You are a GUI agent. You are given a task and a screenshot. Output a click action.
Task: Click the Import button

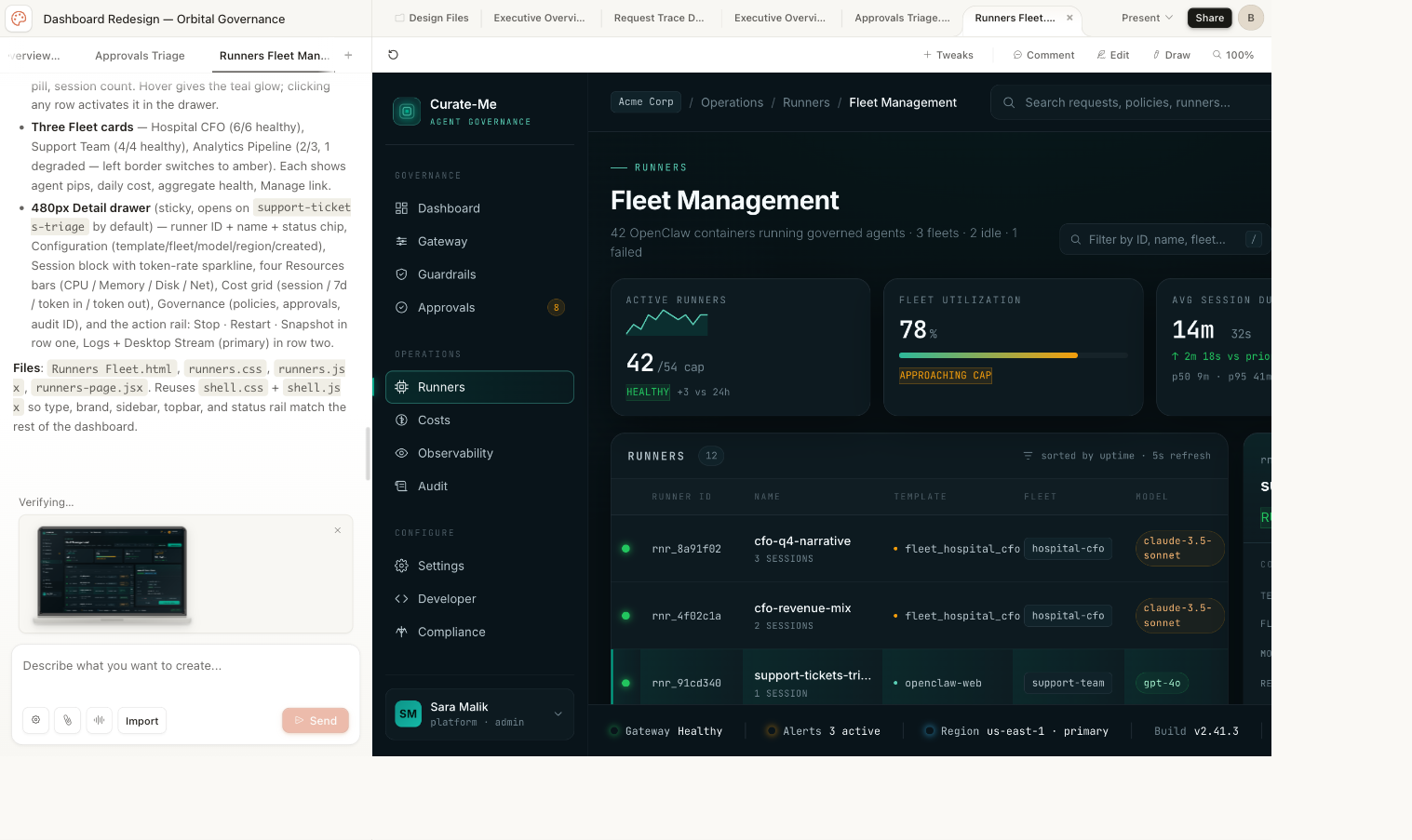click(x=141, y=721)
